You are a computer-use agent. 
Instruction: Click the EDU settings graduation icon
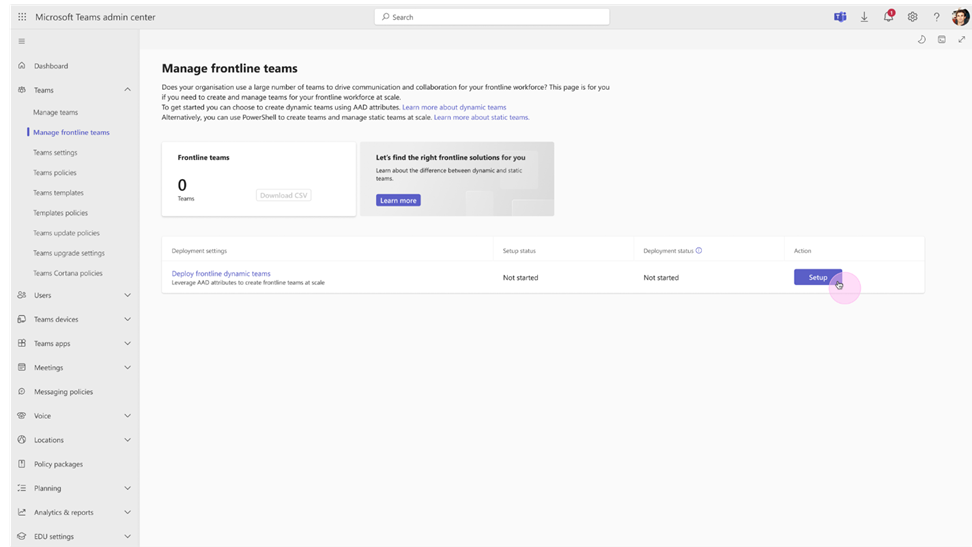22,536
